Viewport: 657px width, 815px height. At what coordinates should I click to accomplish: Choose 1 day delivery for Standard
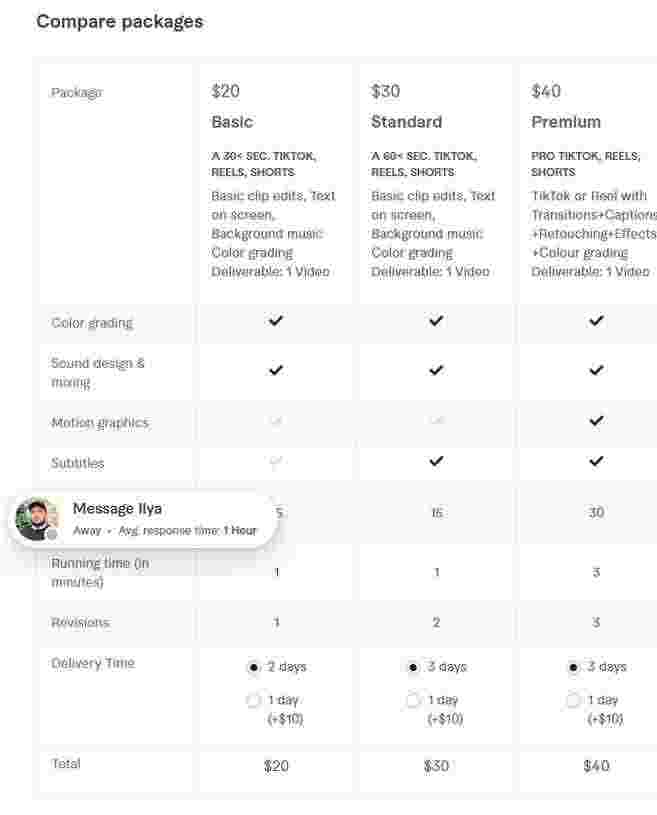414,700
